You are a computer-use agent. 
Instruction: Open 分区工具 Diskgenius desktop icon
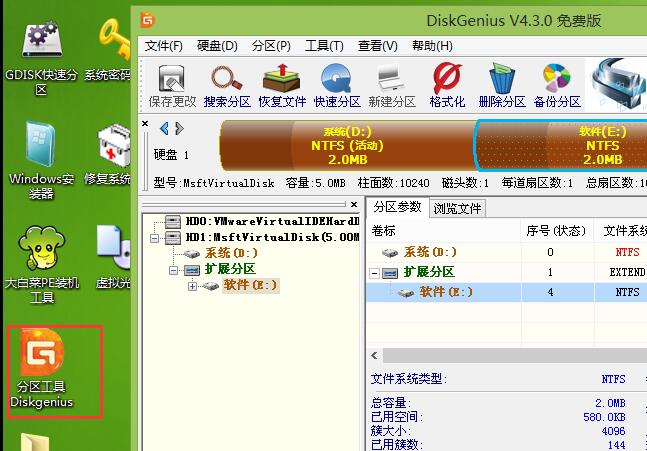(x=42, y=369)
